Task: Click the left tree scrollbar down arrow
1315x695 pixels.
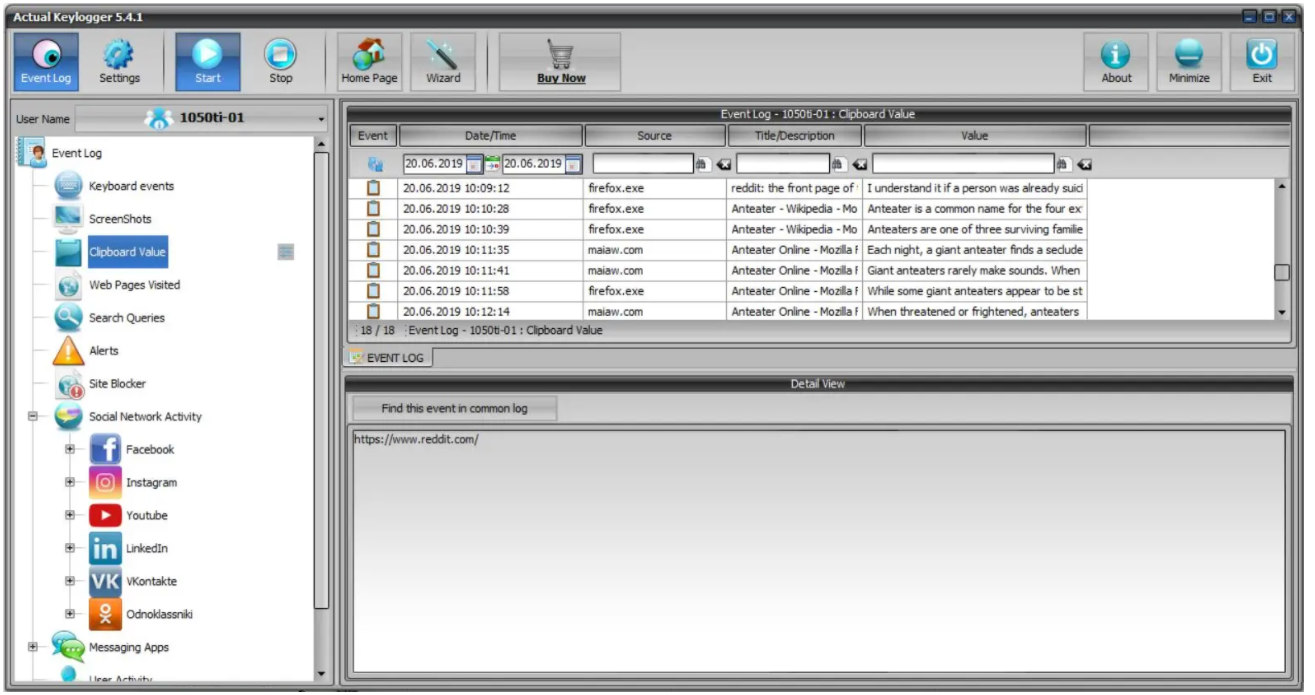Action: 321,675
